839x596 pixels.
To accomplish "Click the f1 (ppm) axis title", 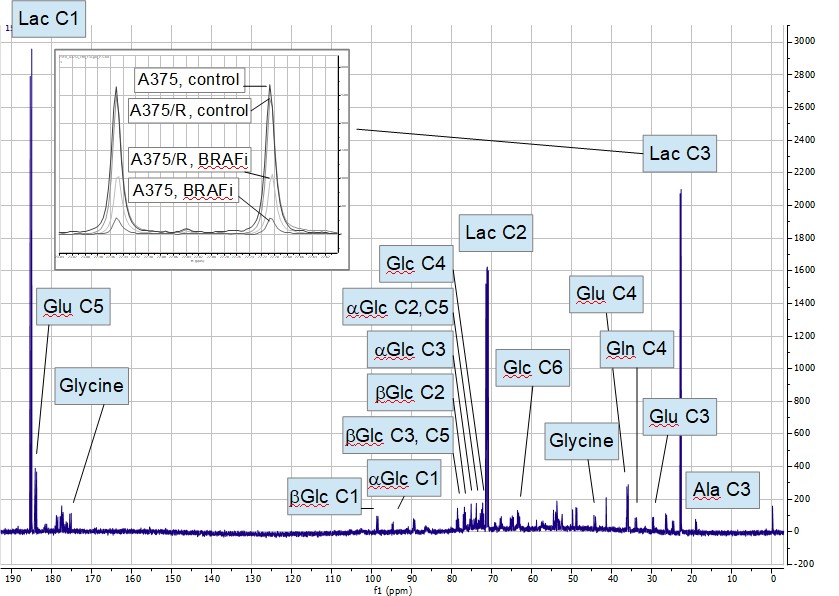I will pos(396,590).
